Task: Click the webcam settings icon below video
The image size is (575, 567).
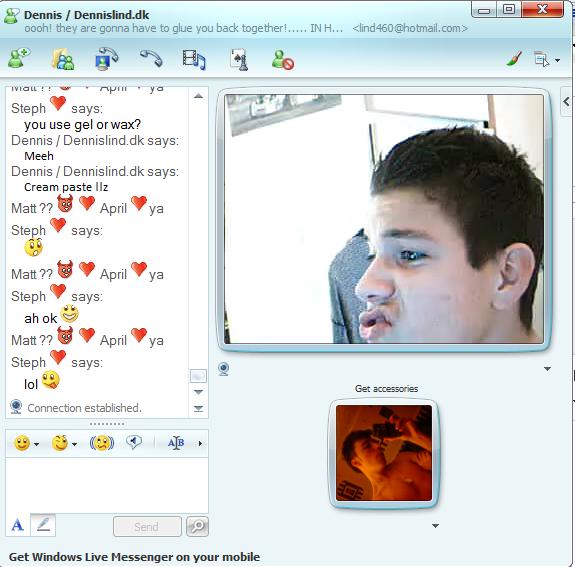Action: [x=224, y=369]
